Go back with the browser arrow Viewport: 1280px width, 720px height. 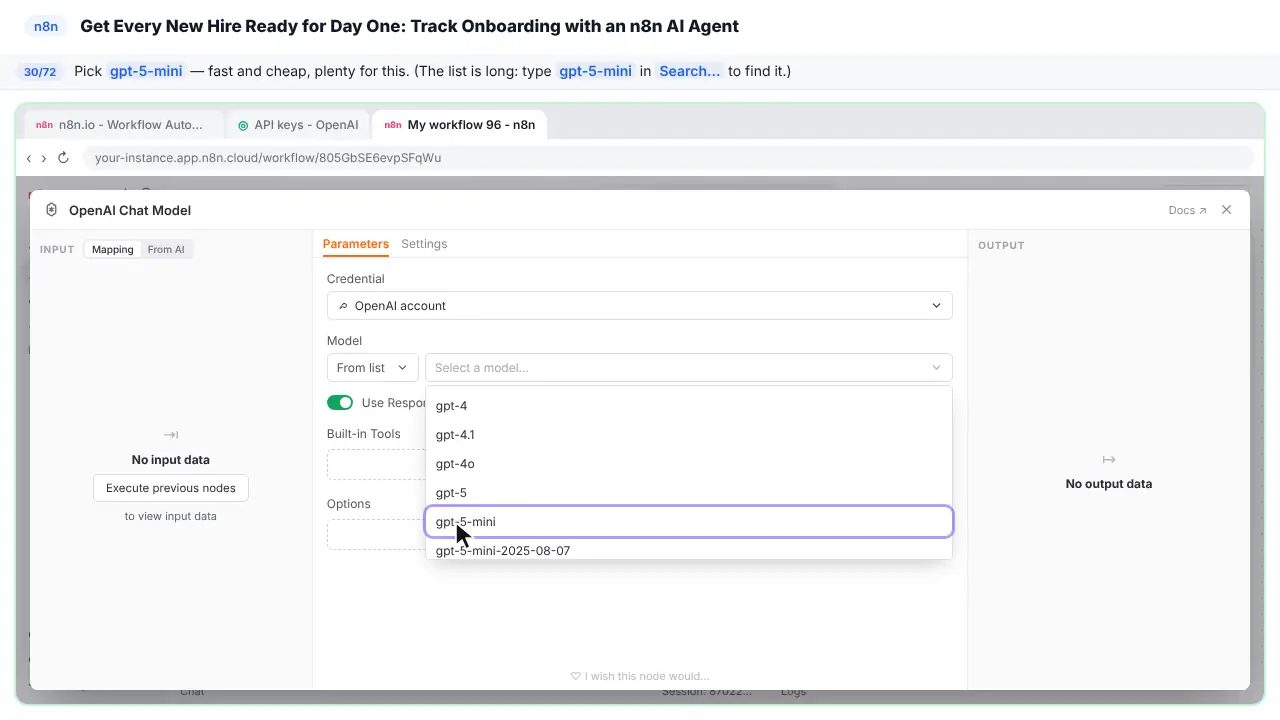pos(29,158)
